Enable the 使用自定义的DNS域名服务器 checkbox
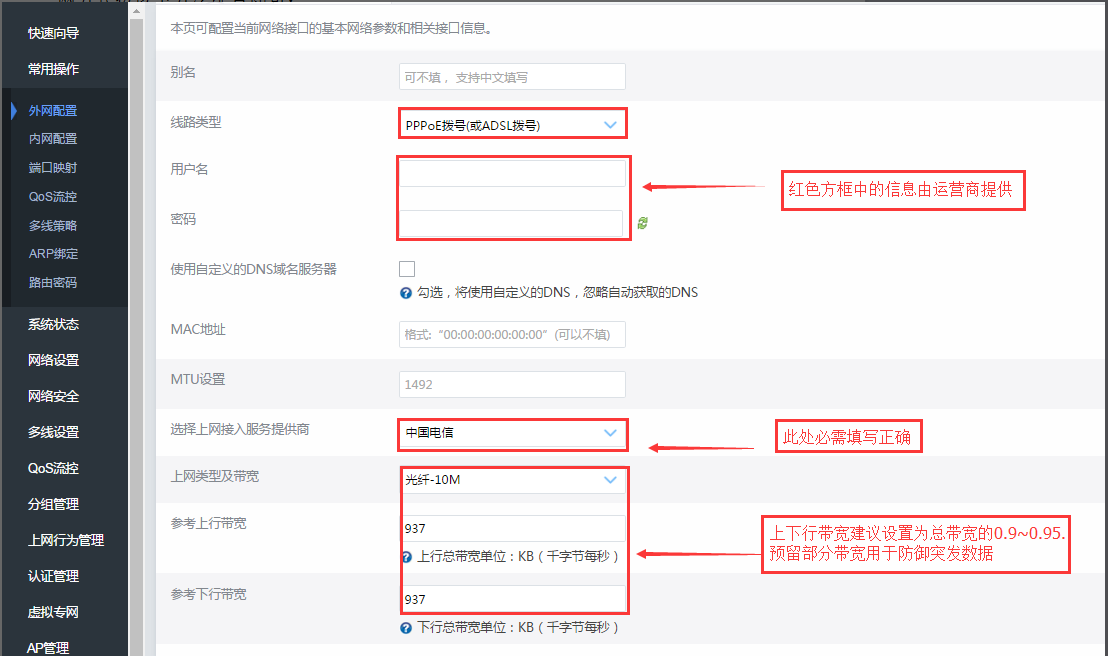 click(x=407, y=269)
